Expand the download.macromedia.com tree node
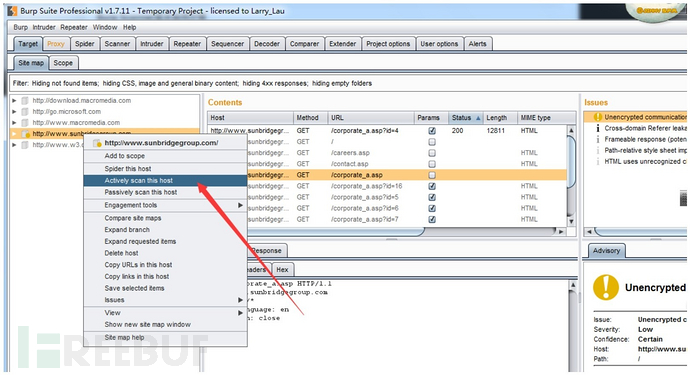Screen dimensions: 690x375 (x=15, y=101)
